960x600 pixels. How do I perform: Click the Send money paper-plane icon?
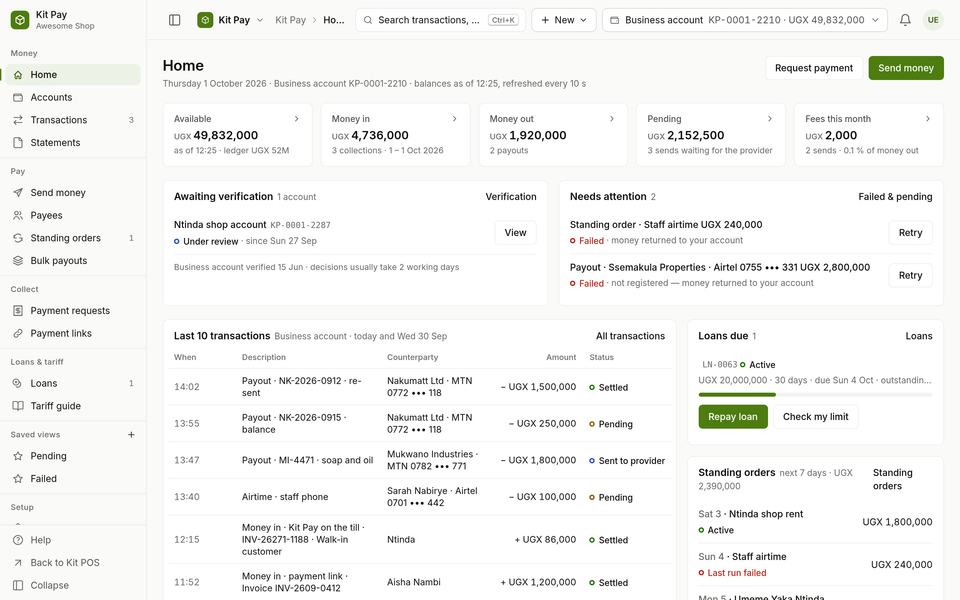tap(18, 193)
